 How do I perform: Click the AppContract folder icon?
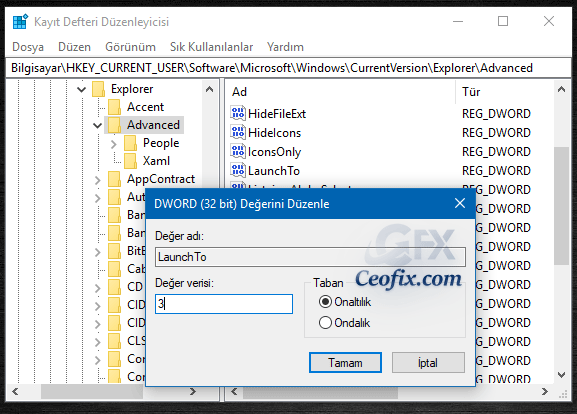114,179
